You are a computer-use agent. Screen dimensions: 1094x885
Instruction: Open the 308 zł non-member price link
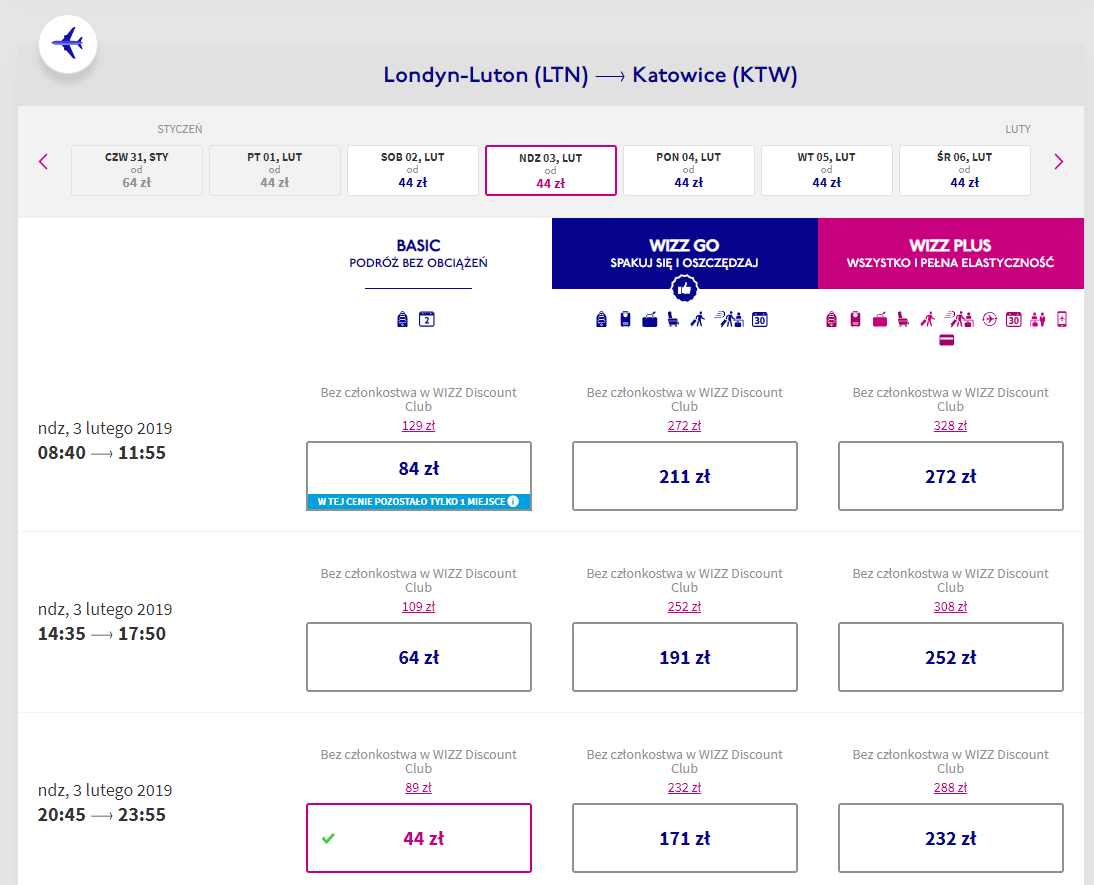point(950,607)
